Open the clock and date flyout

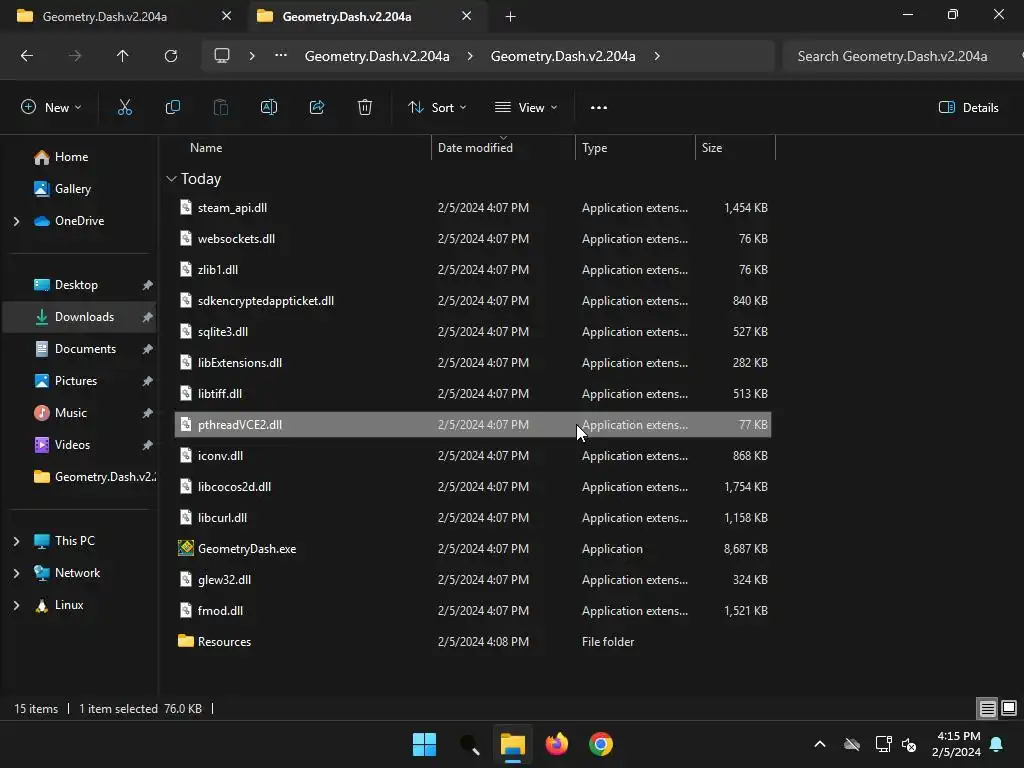[x=957, y=744]
